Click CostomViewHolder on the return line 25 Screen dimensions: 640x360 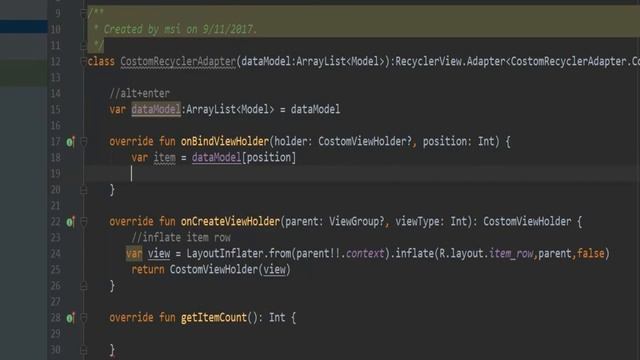click(x=214, y=270)
